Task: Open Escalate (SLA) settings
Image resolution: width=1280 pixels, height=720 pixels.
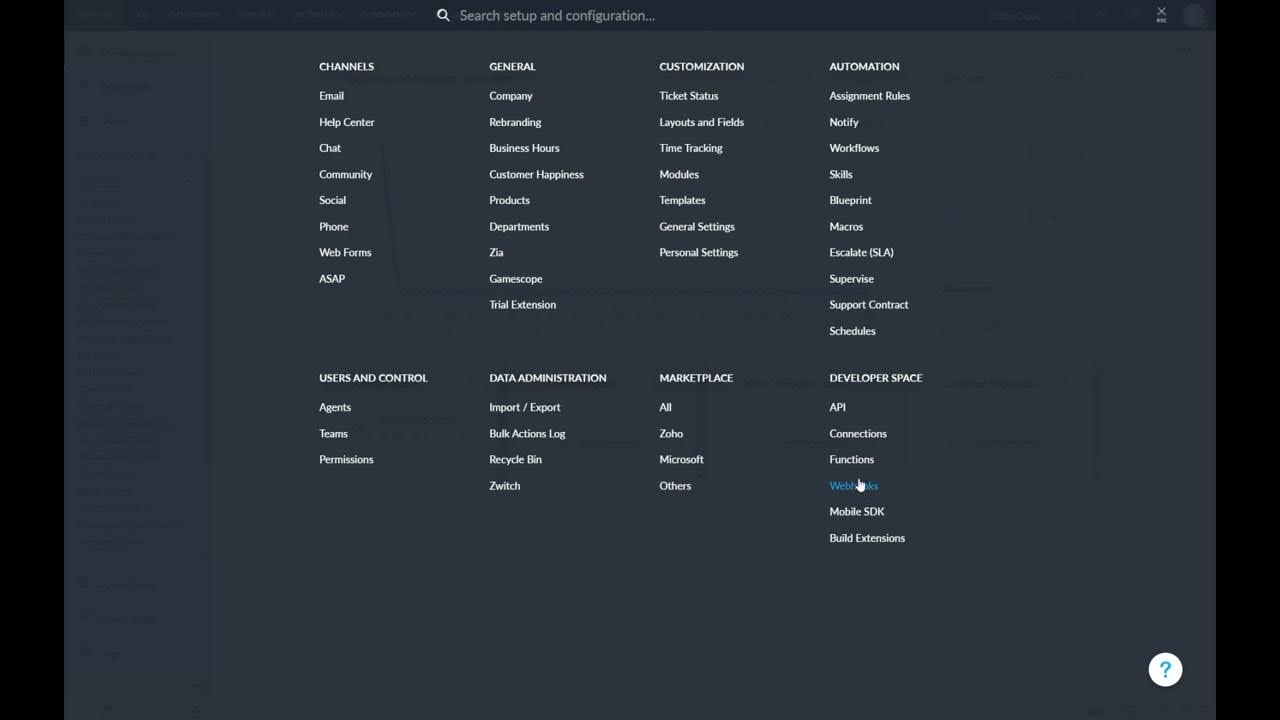Action: 861,253
